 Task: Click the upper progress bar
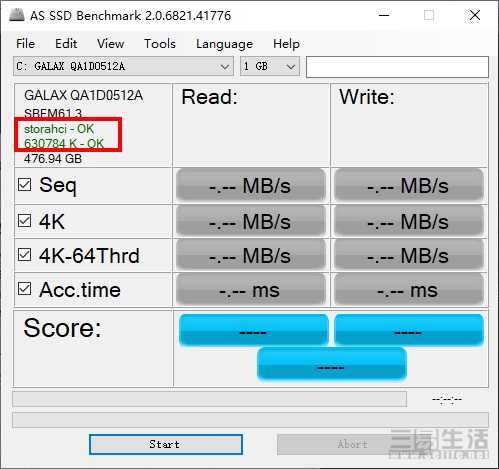click(209, 399)
